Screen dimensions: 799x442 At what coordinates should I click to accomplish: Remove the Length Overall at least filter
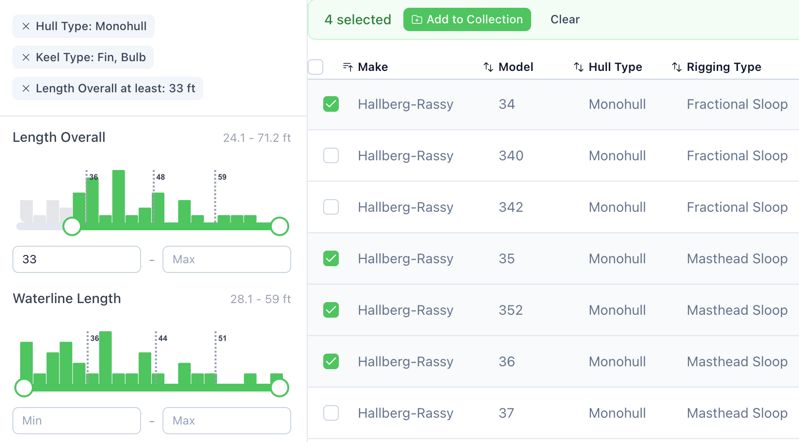point(26,88)
